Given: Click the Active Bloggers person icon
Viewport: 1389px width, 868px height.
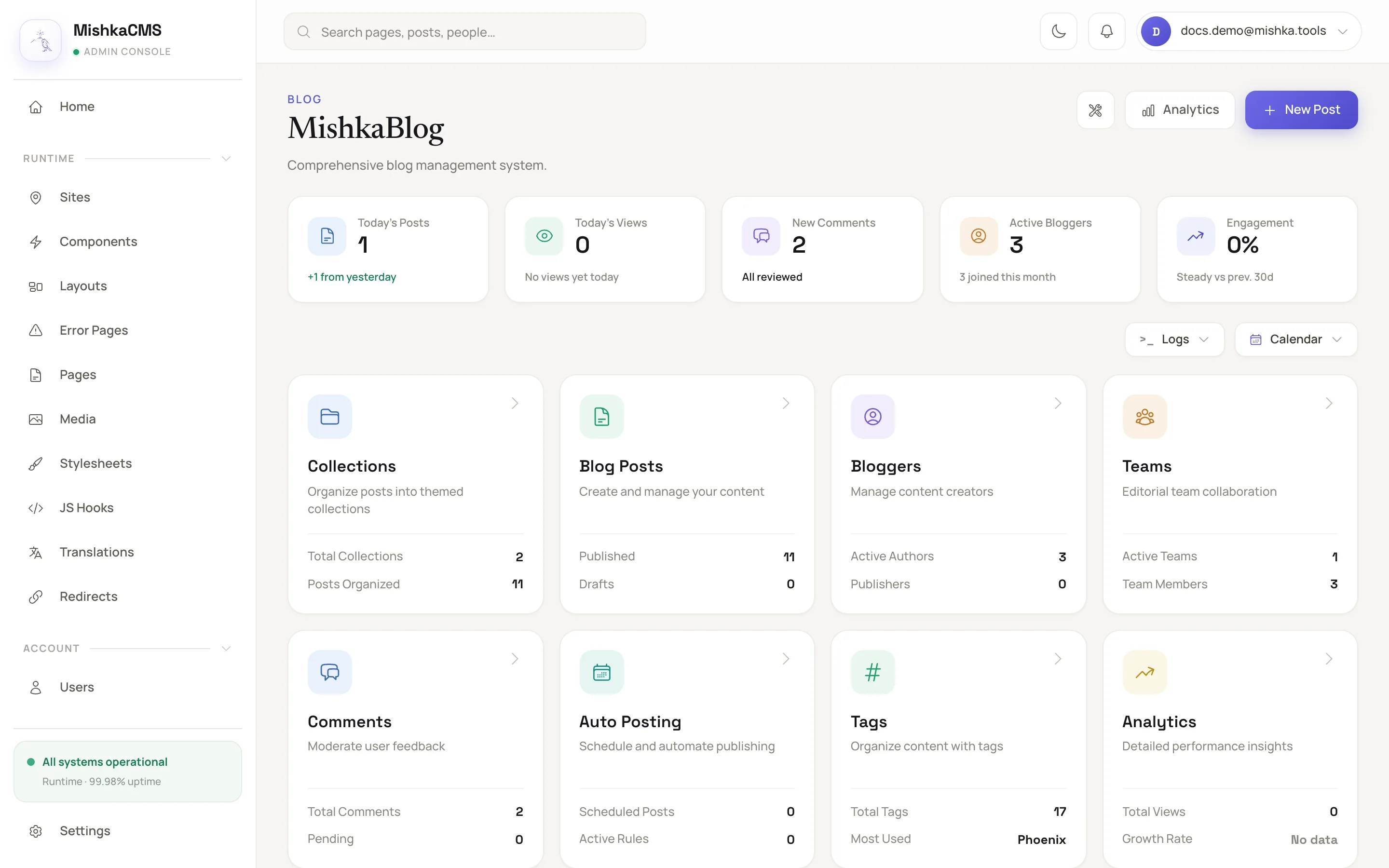Looking at the screenshot, I should coord(979,236).
